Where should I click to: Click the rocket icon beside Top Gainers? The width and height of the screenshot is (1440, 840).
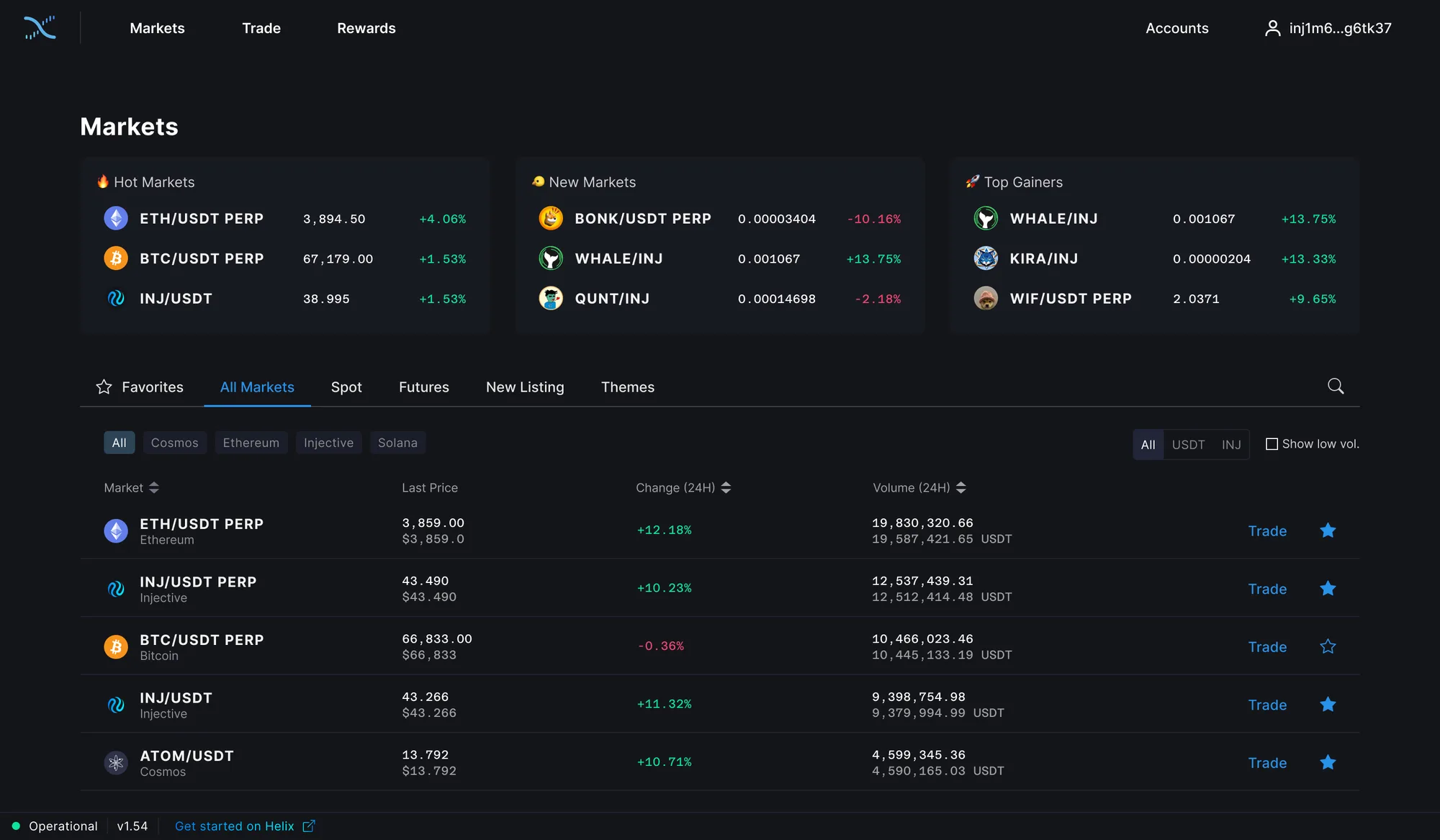coord(972,181)
